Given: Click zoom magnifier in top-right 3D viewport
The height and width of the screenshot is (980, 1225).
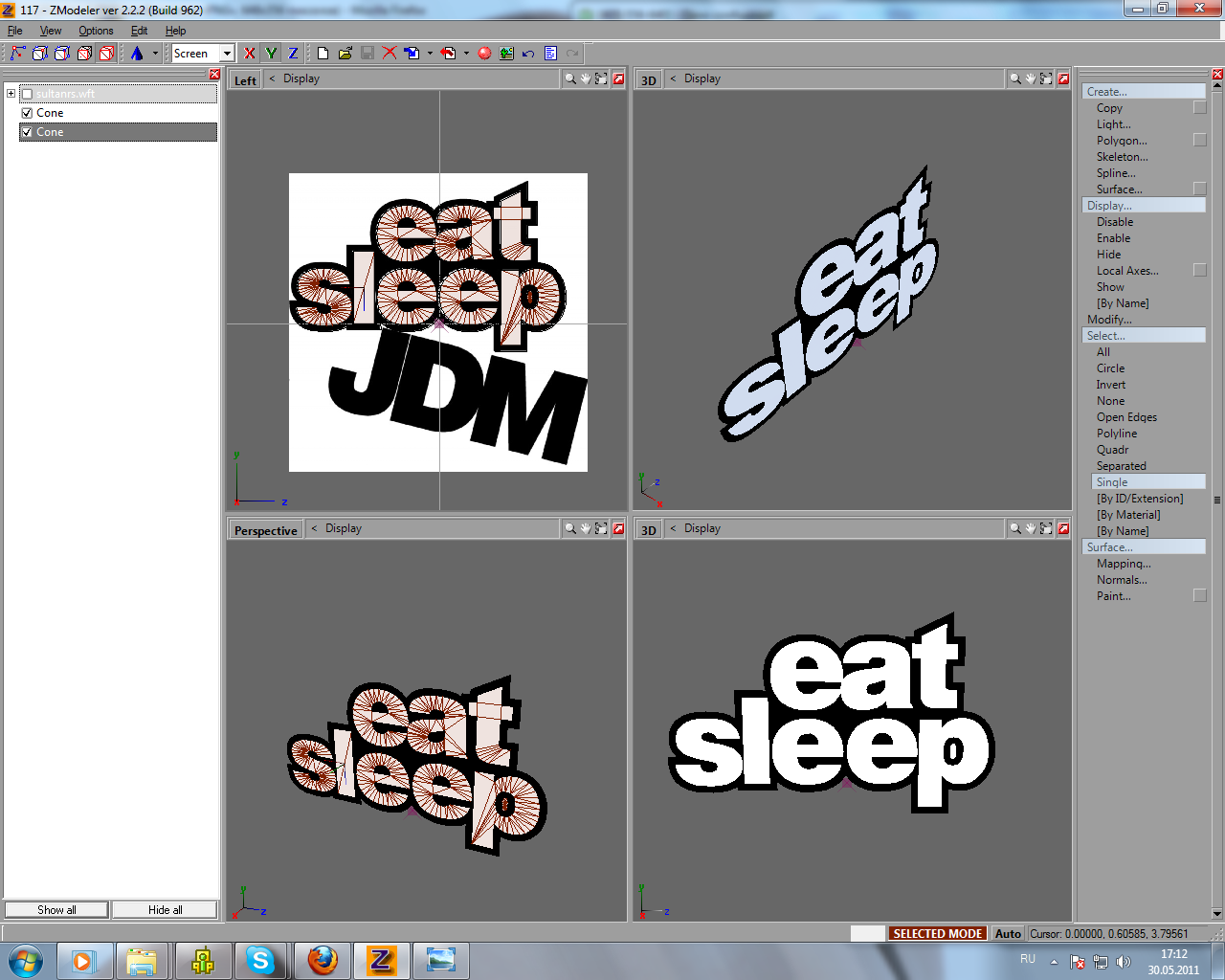Looking at the screenshot, I should pyautogui.click(x=1015, y=78).
